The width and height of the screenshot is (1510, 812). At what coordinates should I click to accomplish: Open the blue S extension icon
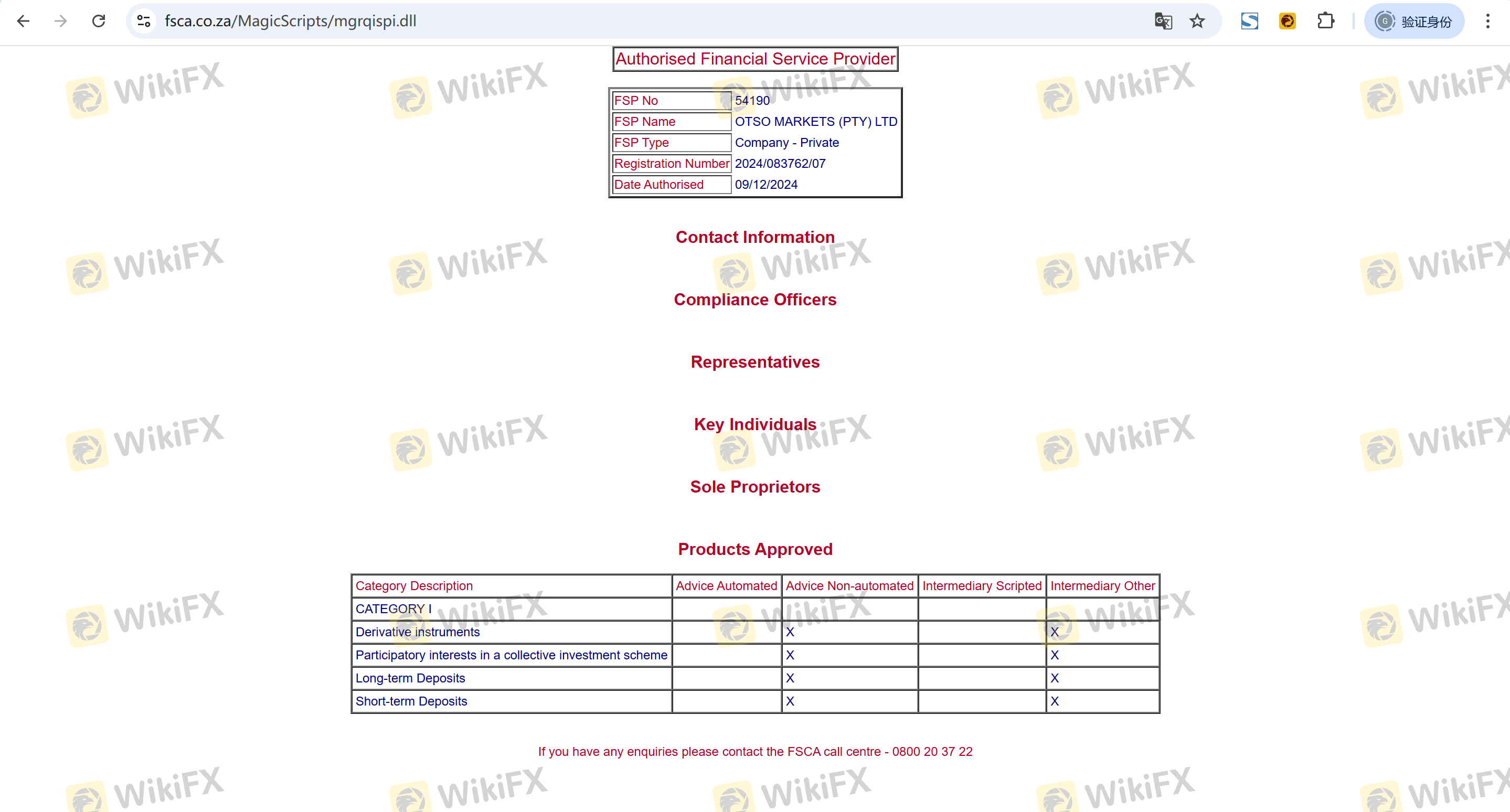1249,21
